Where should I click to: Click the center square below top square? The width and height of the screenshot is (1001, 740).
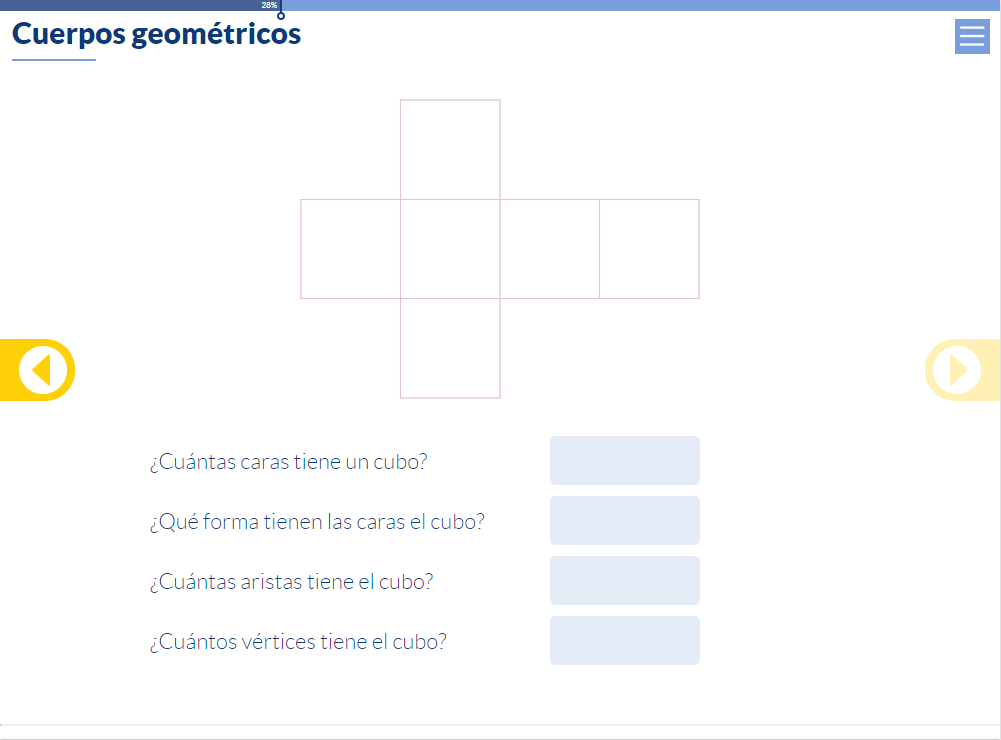[450, 249]
